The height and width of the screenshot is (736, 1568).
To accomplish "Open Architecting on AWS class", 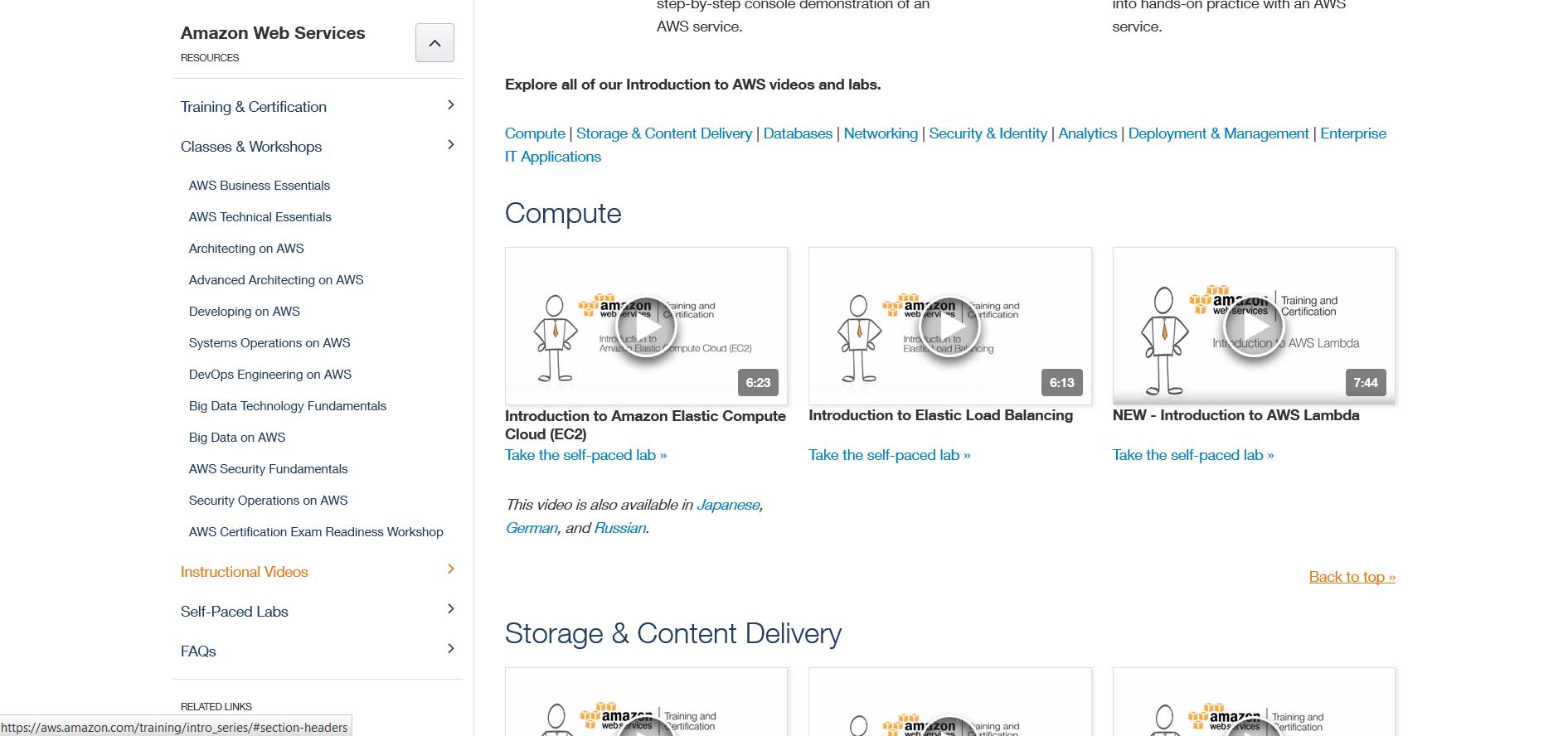I will click(x=246, y=249).
